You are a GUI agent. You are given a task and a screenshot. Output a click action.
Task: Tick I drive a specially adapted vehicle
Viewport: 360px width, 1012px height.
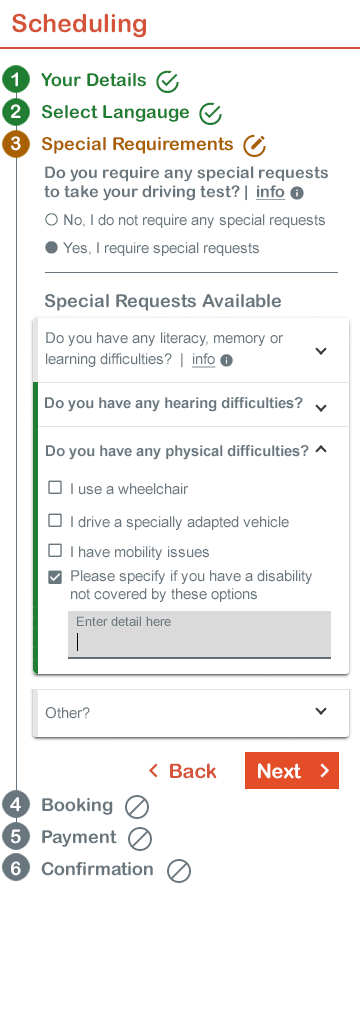pyautogui.click(x=55, y=520)
